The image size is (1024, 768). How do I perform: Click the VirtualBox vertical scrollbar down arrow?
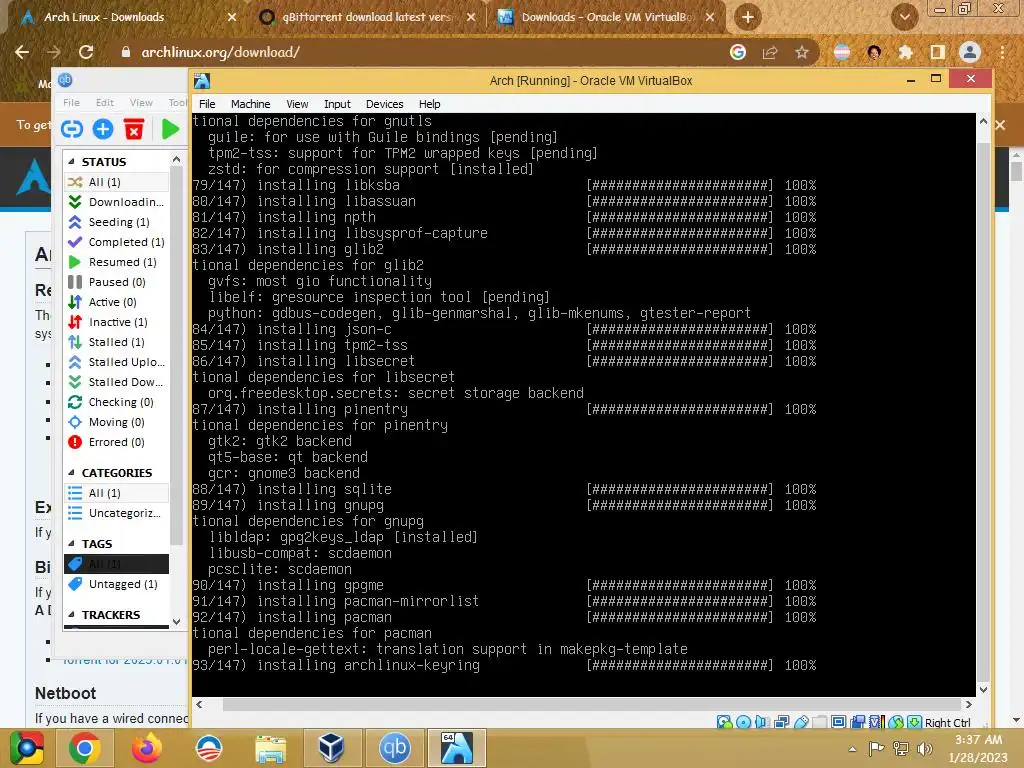[x=984, y=689]
